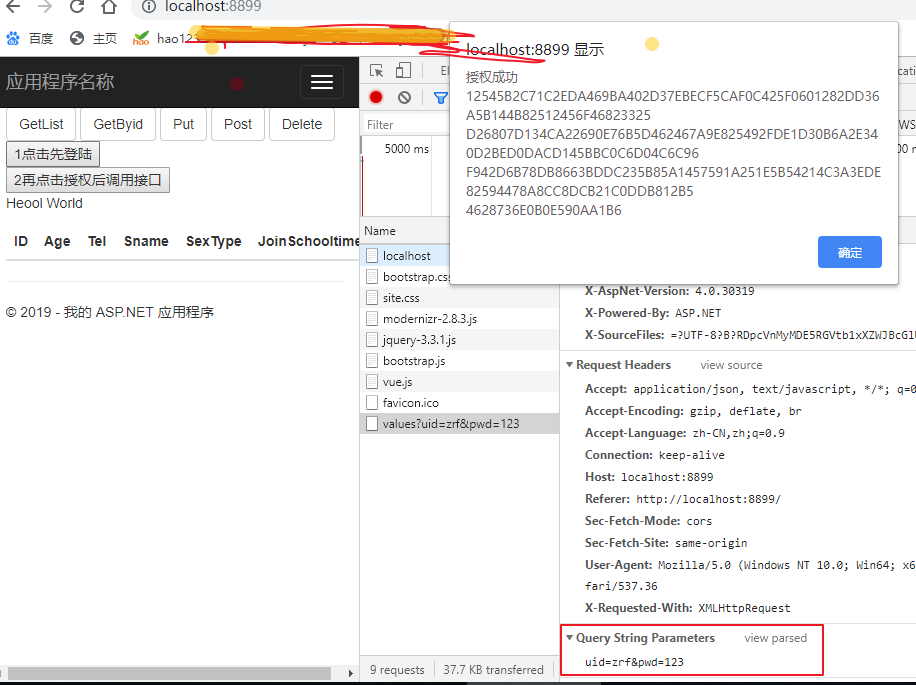Click the 1点击先登陆 button
Image resolution: width=916 pixels, height=685 pixels.
coord(53,154)
